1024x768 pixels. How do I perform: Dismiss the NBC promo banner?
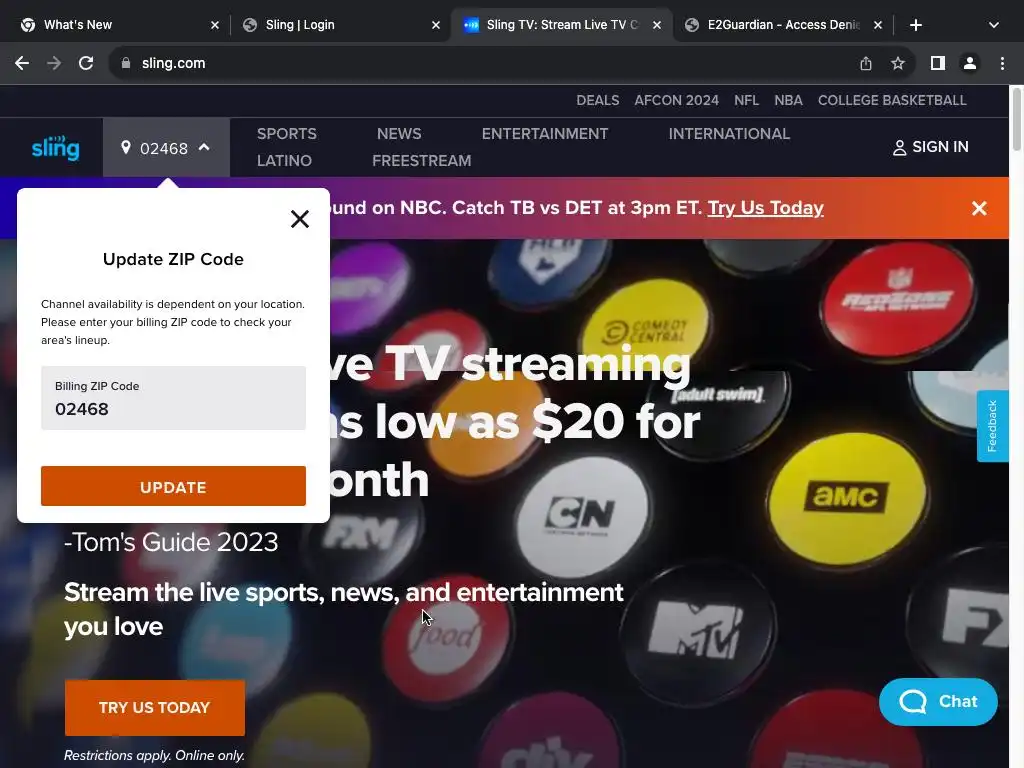979,208
